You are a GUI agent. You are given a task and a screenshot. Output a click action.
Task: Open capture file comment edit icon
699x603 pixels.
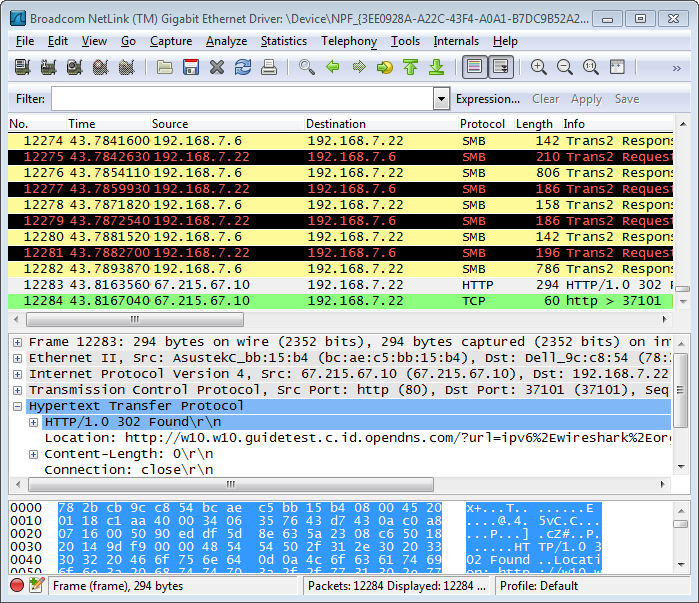pyautogui.click(x=37, y=585)
